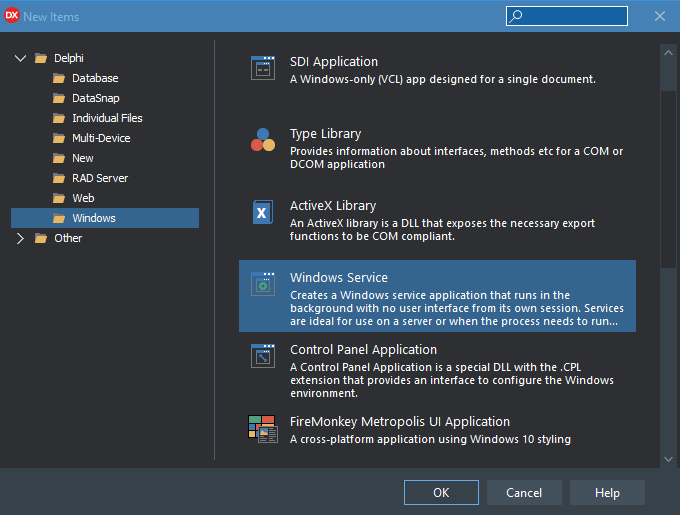Select the 'ActiveX Library' title text
This screenshot has height=515, width=680.
[x=333, y=205]
